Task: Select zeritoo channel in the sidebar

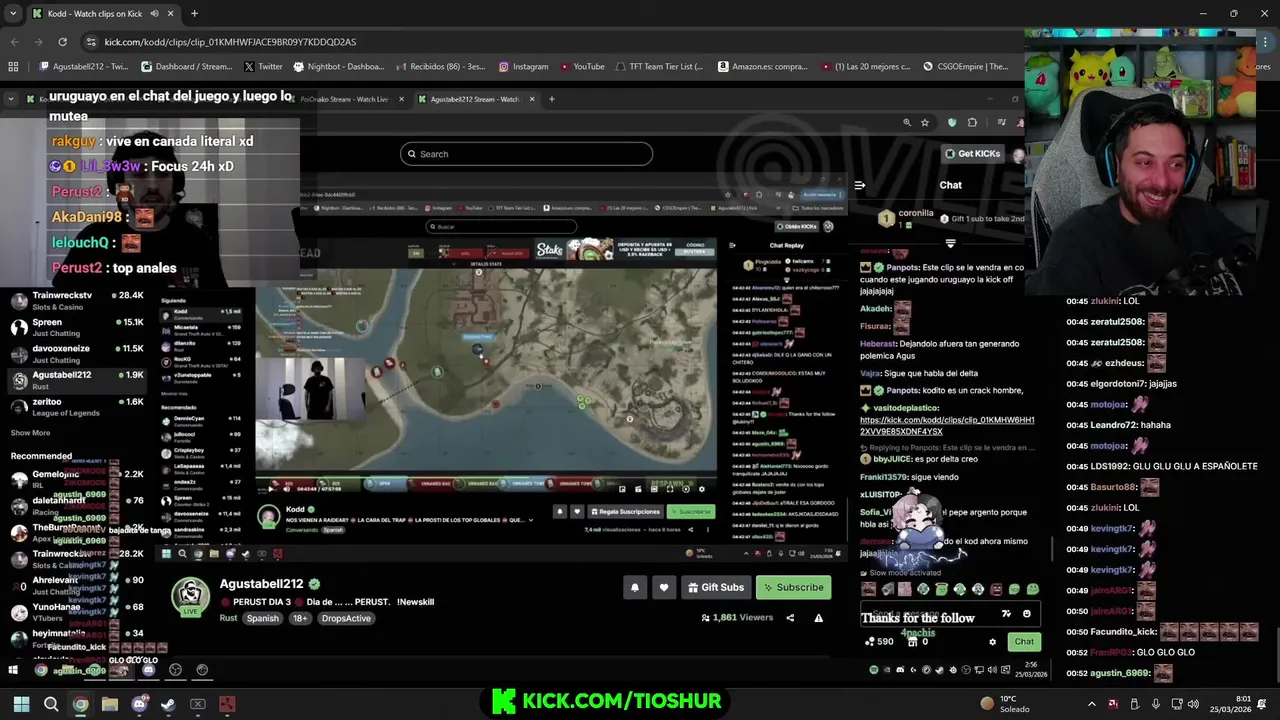Action: [x=78, y=406]
